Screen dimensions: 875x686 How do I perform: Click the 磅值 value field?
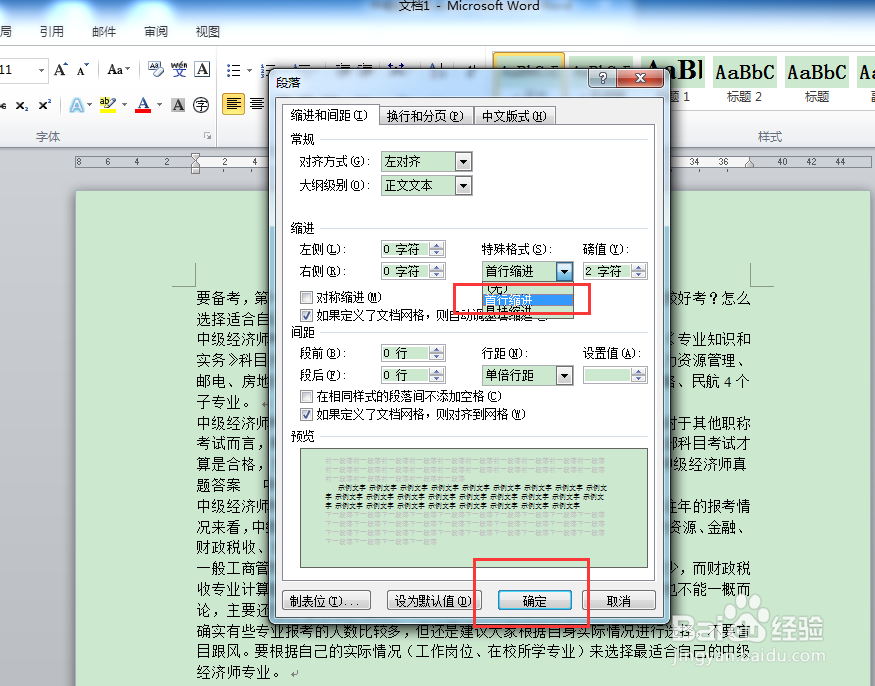pyautogui.click(x=607, y=271)
